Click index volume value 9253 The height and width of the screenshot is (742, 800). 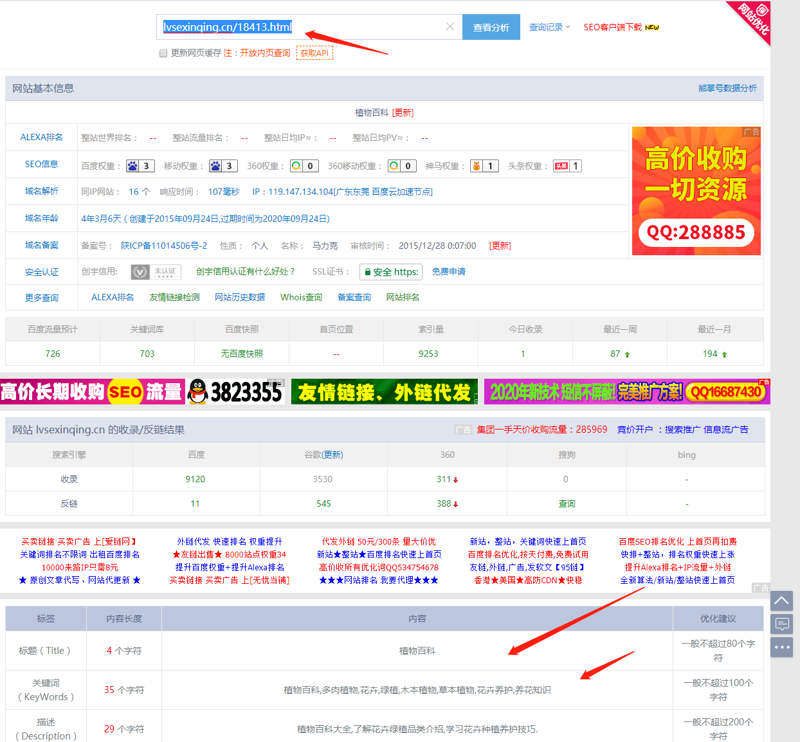[429, 354]
